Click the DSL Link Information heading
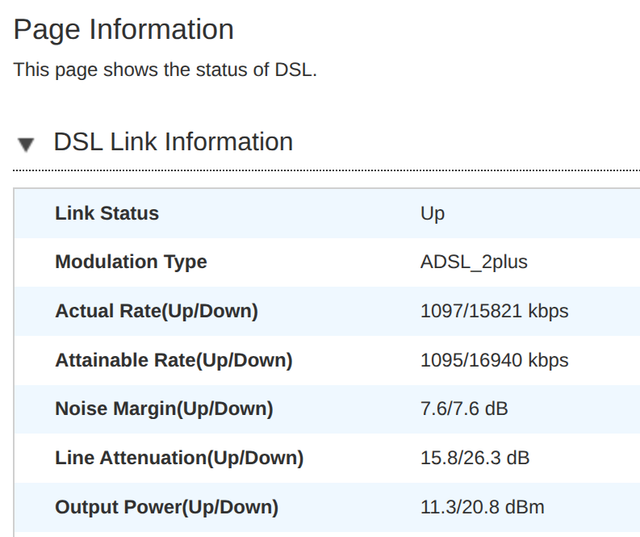Screen dimensions: 640x537 click(x=173, y=142)
